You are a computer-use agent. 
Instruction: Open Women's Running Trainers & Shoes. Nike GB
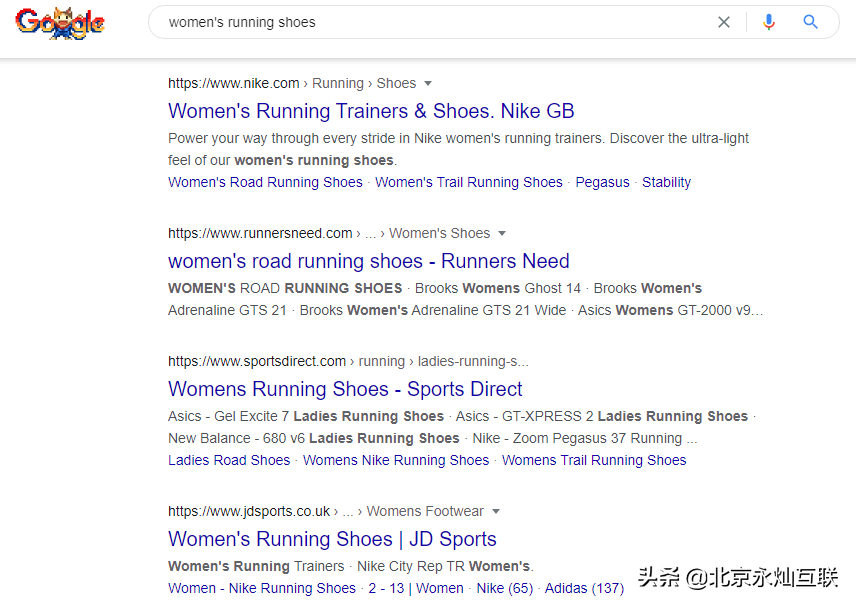pos(371,111)
